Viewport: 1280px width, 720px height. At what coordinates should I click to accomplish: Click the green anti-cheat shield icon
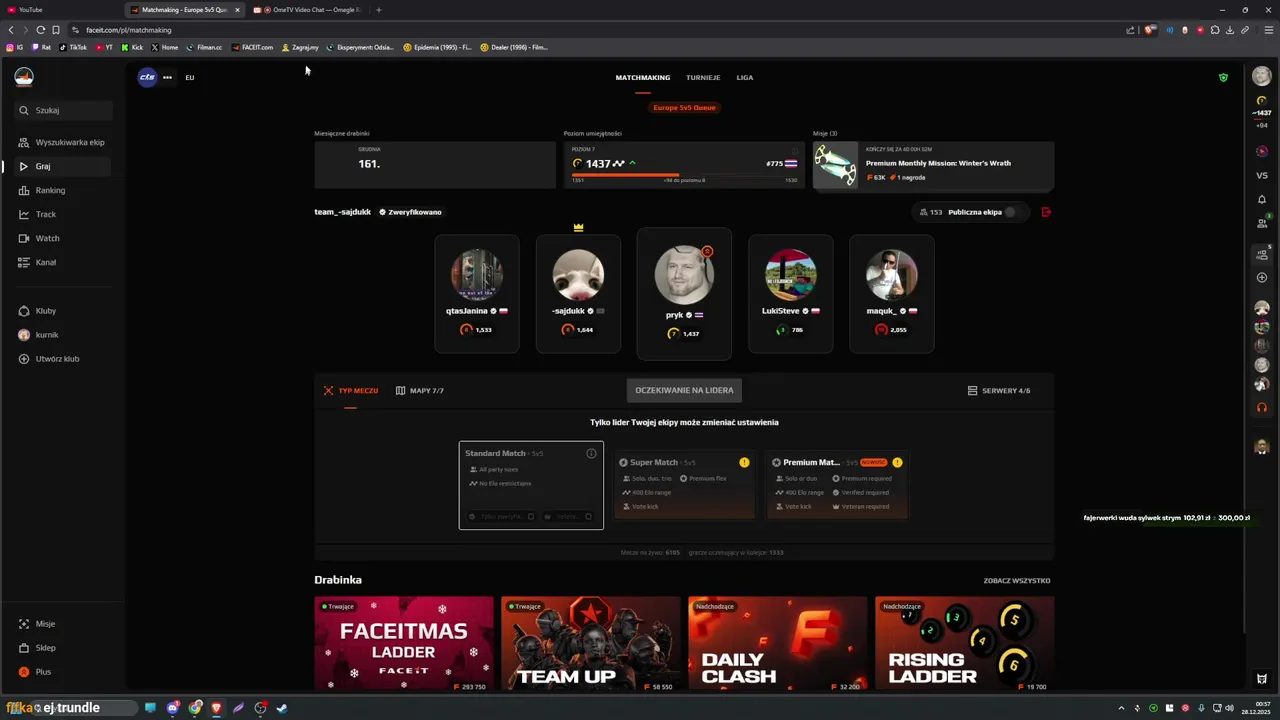pos(1223,77)
